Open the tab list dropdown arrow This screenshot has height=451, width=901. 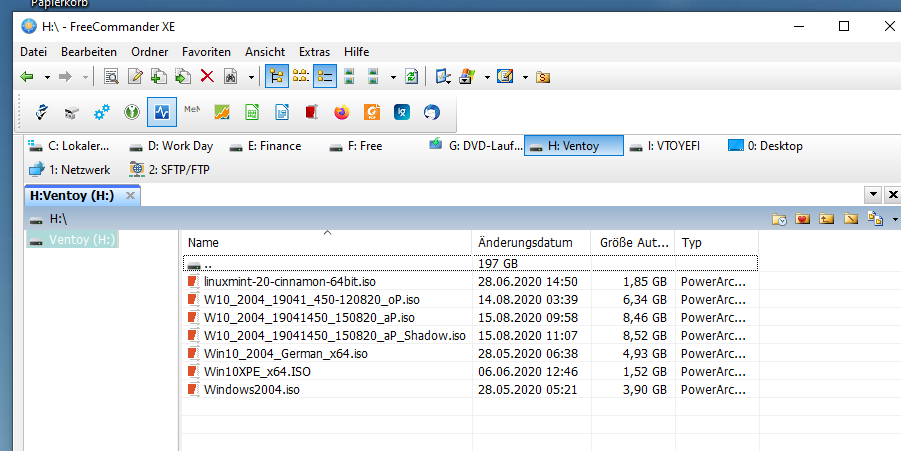873,195
